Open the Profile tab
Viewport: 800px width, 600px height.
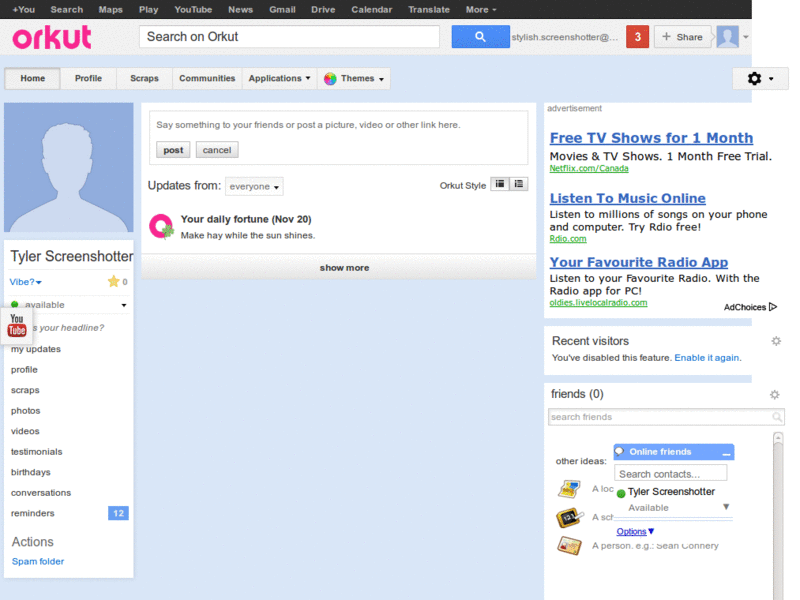pyautogui.click(x=88, y=79)
